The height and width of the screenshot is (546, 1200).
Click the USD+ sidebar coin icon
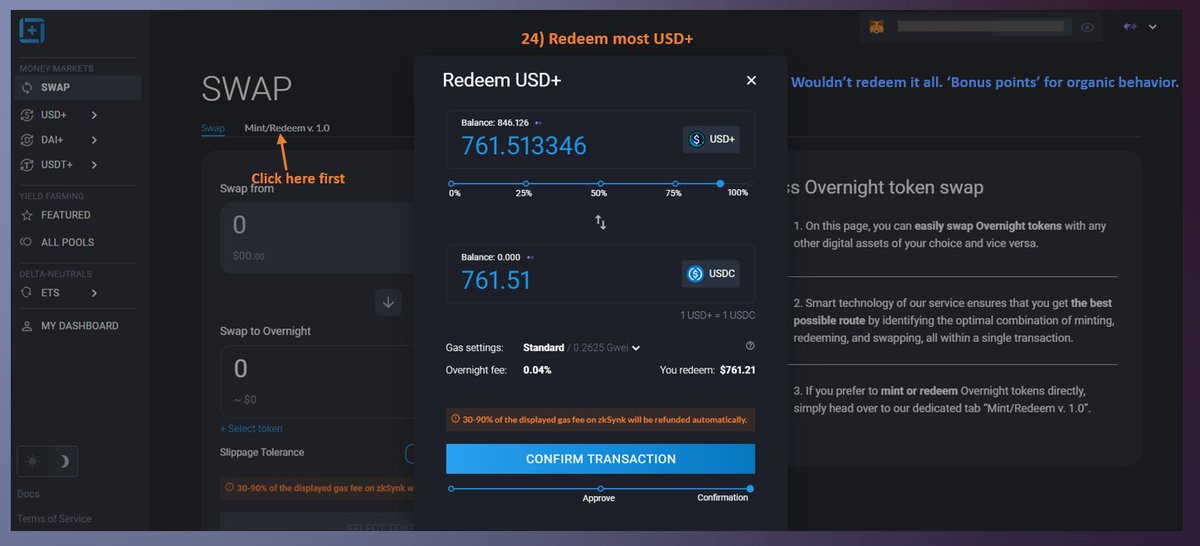point(27,115)
